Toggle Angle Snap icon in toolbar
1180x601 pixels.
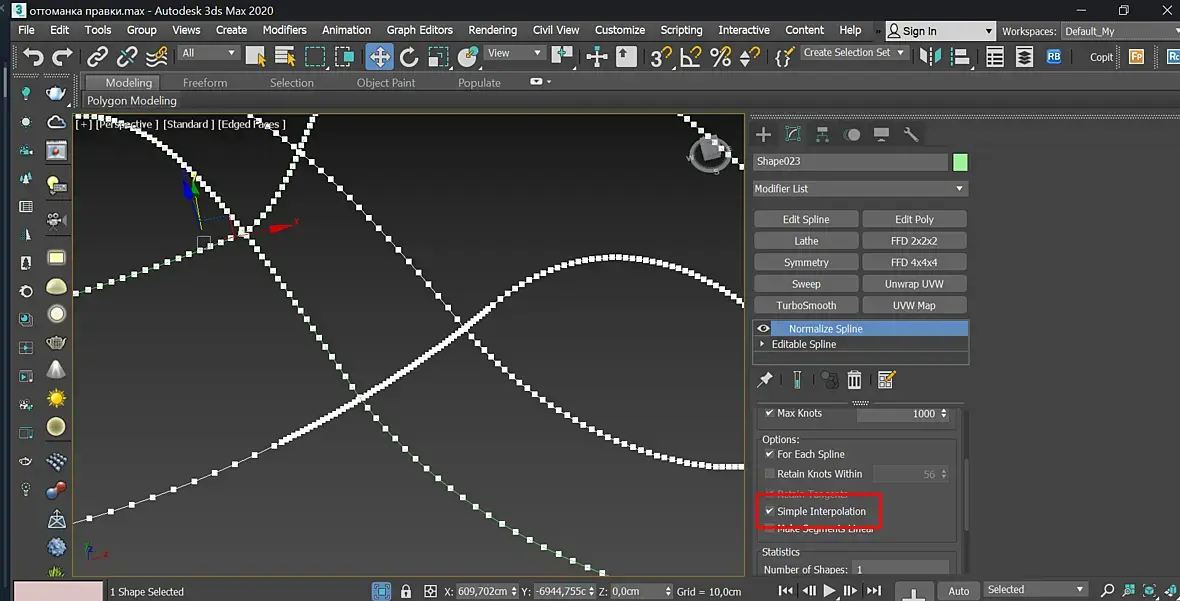click(691, 57)
